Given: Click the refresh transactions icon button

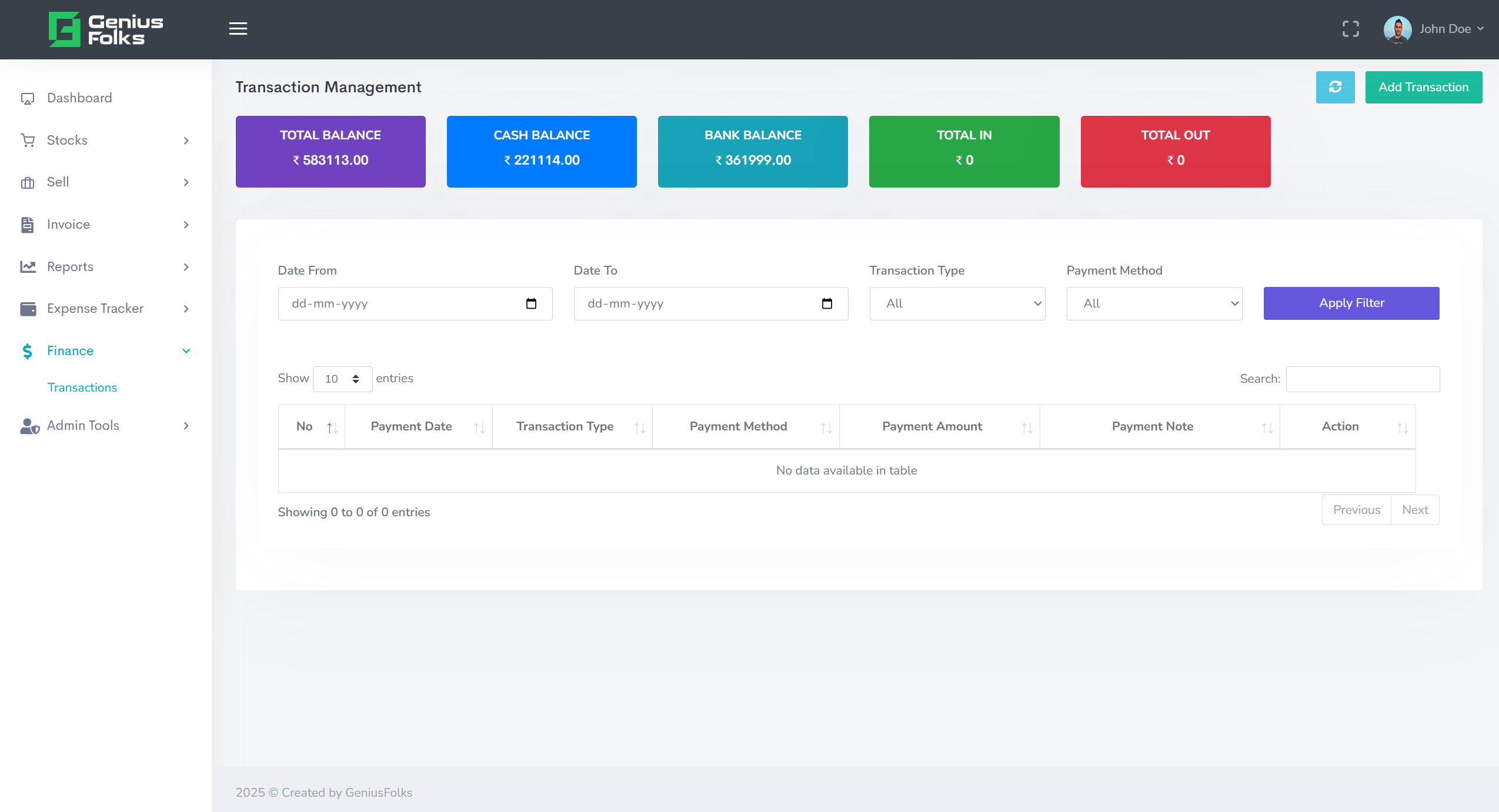Looking at the screenshot, I should (x=1335, y=87).
